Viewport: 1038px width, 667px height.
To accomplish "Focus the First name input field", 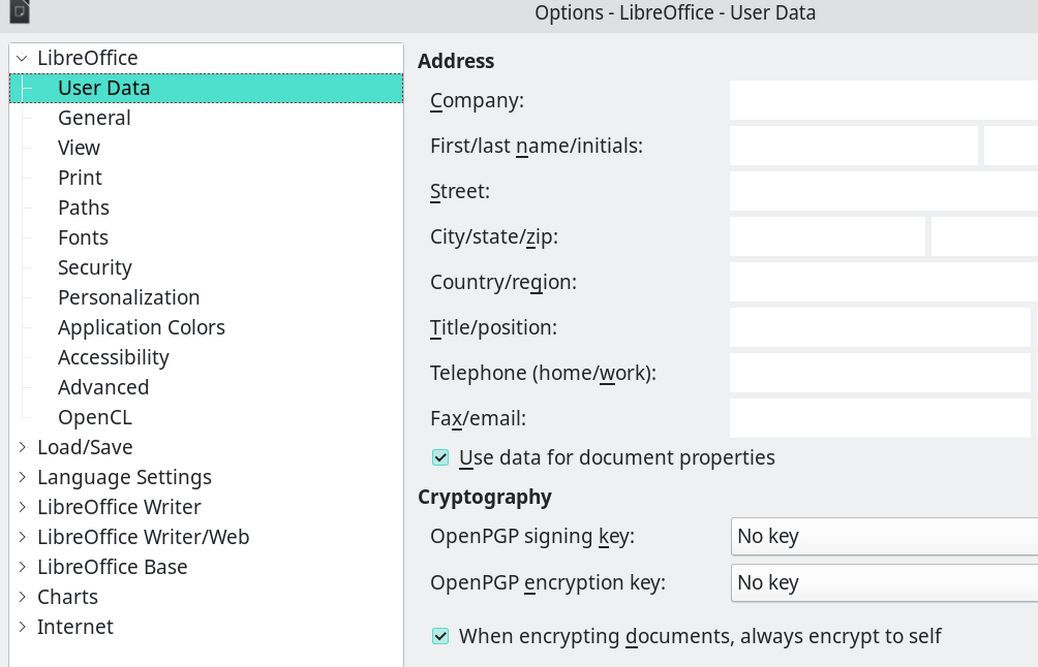I will click(853, 146).
